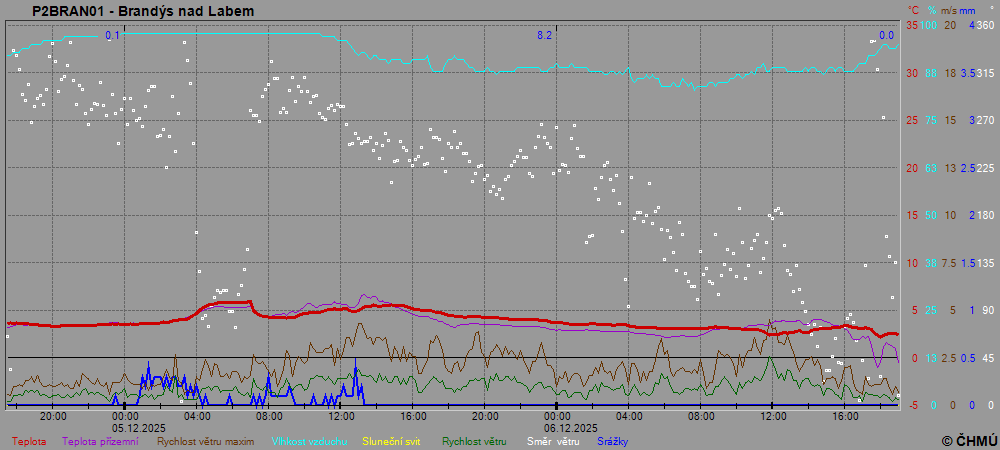Viewport: 1000px width, 450px height.
Task: Select Rychlost větru maxim in the legend
Action: point(205,441)
